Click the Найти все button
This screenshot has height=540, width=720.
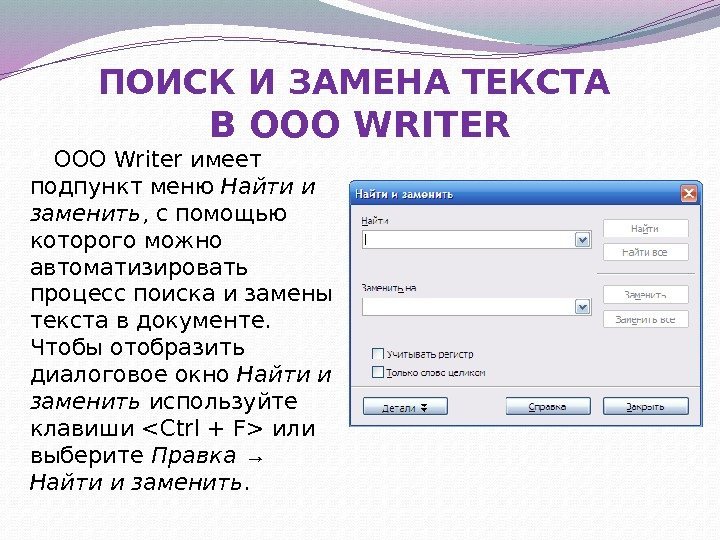[646, 252]
